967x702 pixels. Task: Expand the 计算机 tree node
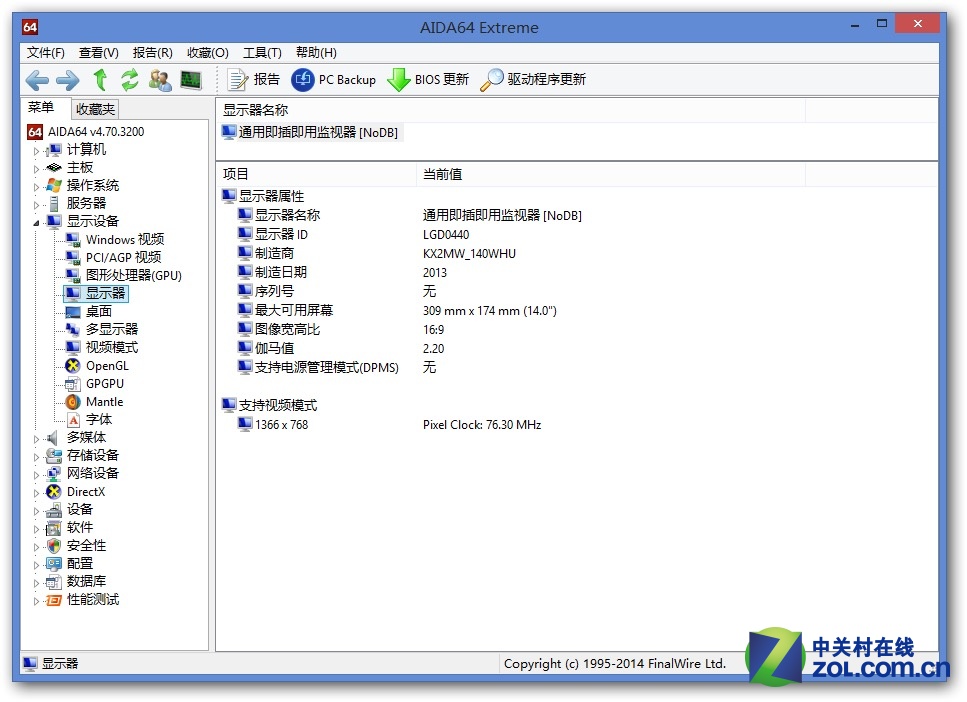tap(36, 151)
